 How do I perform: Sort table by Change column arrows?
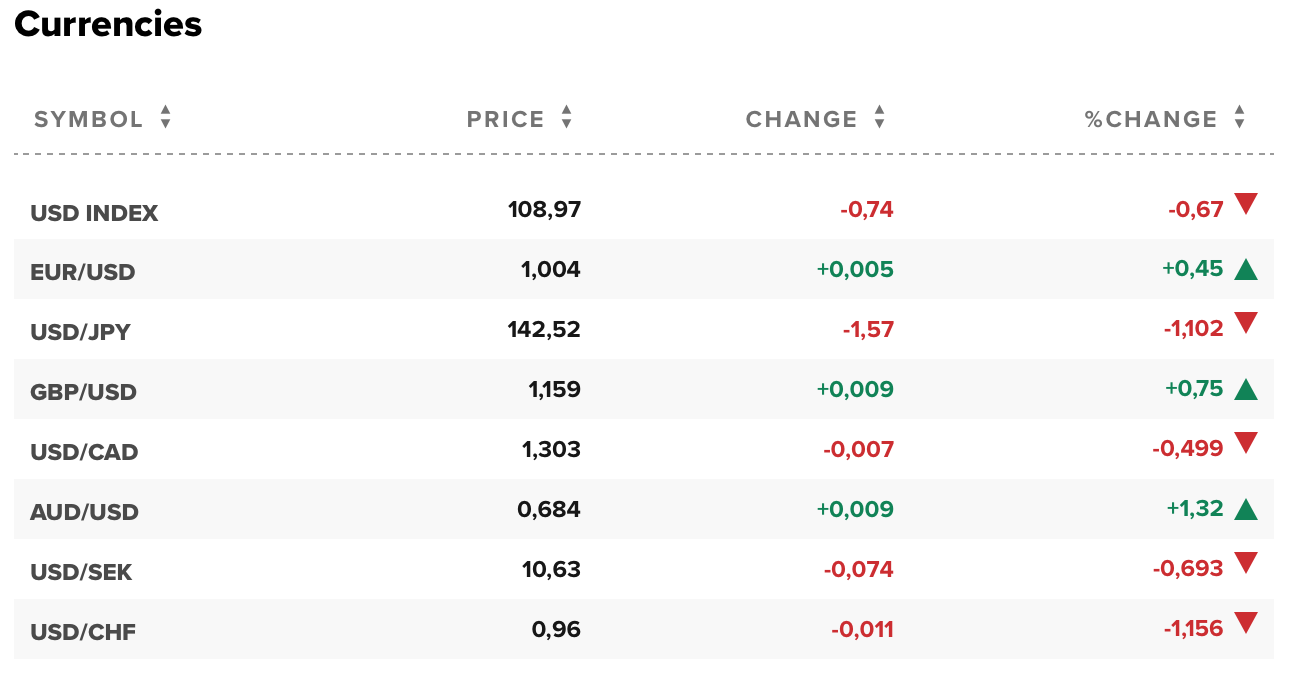[x=880, y=119]
